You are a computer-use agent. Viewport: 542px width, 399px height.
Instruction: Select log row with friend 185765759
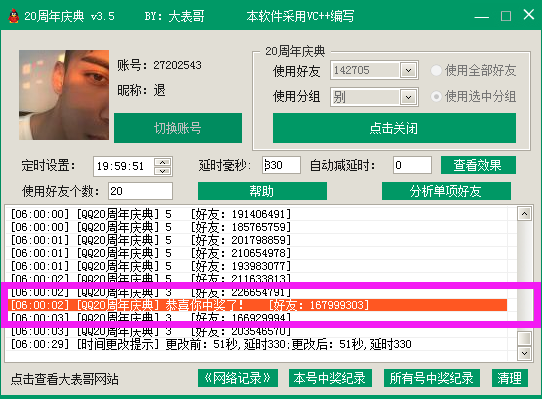pyautogui.click(x=257, y=227)
